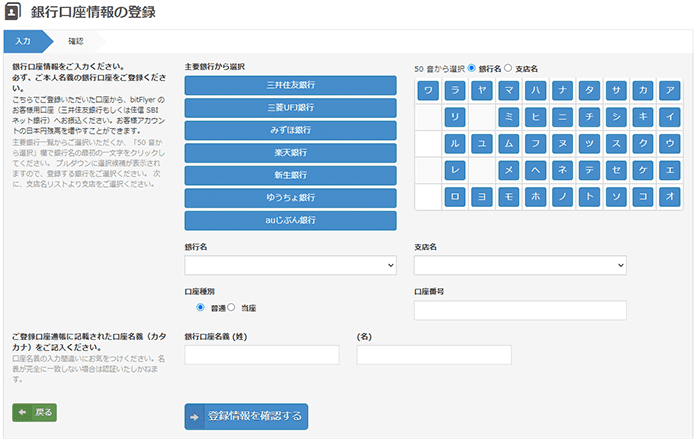Click the セ kana button
The height and width of the screenshot is (439, 697).
(x=616, y=170)
